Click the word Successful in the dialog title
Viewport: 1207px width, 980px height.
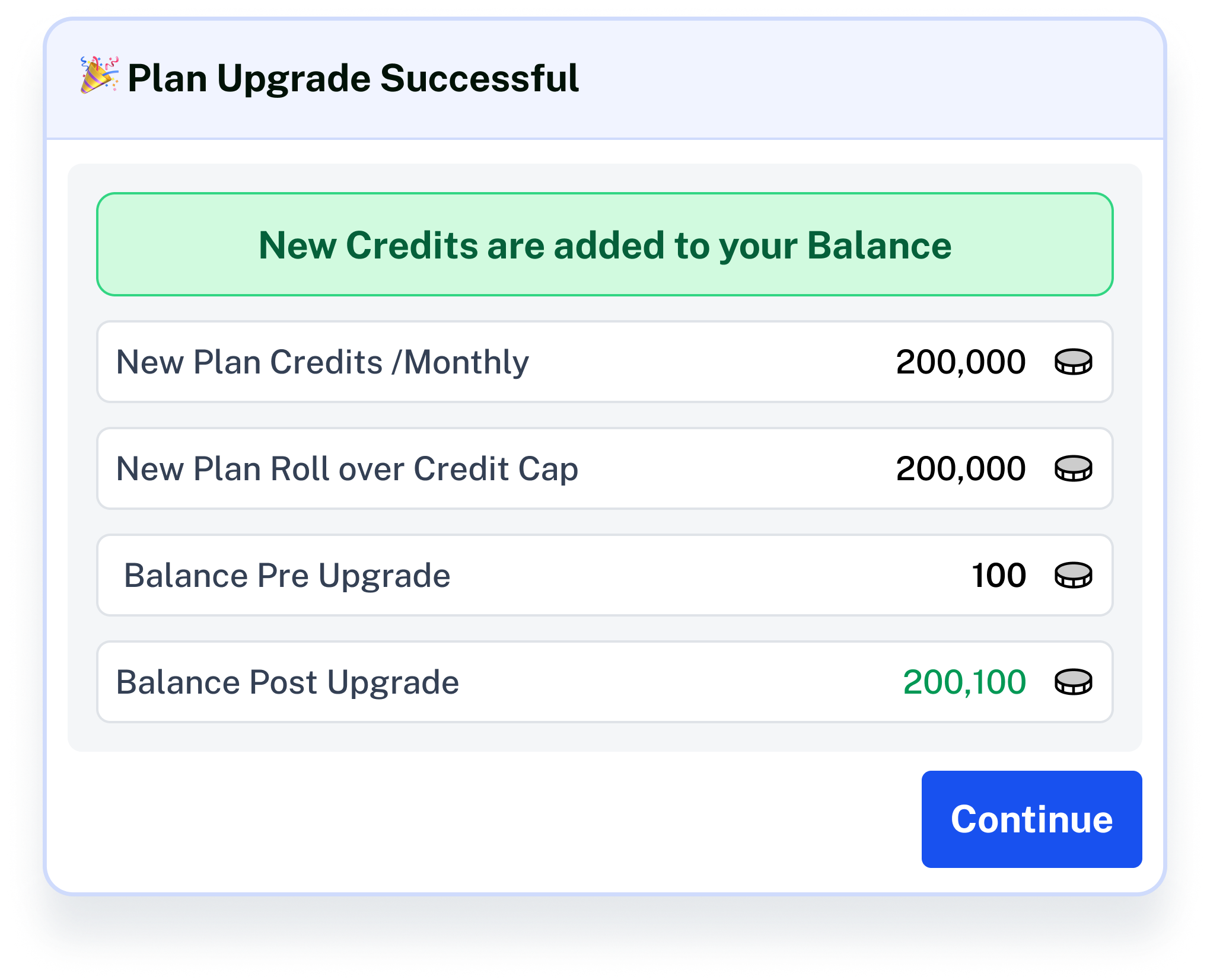[x=479, y=78]
